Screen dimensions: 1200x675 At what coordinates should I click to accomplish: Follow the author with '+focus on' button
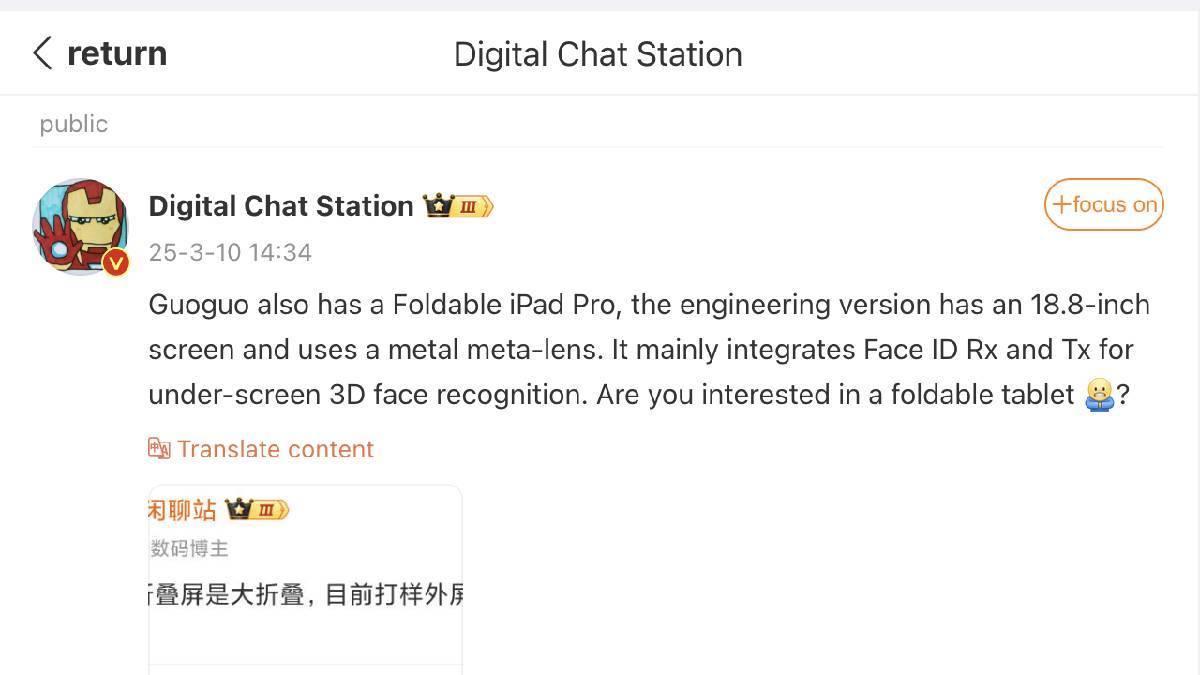tap(1103, 205)
